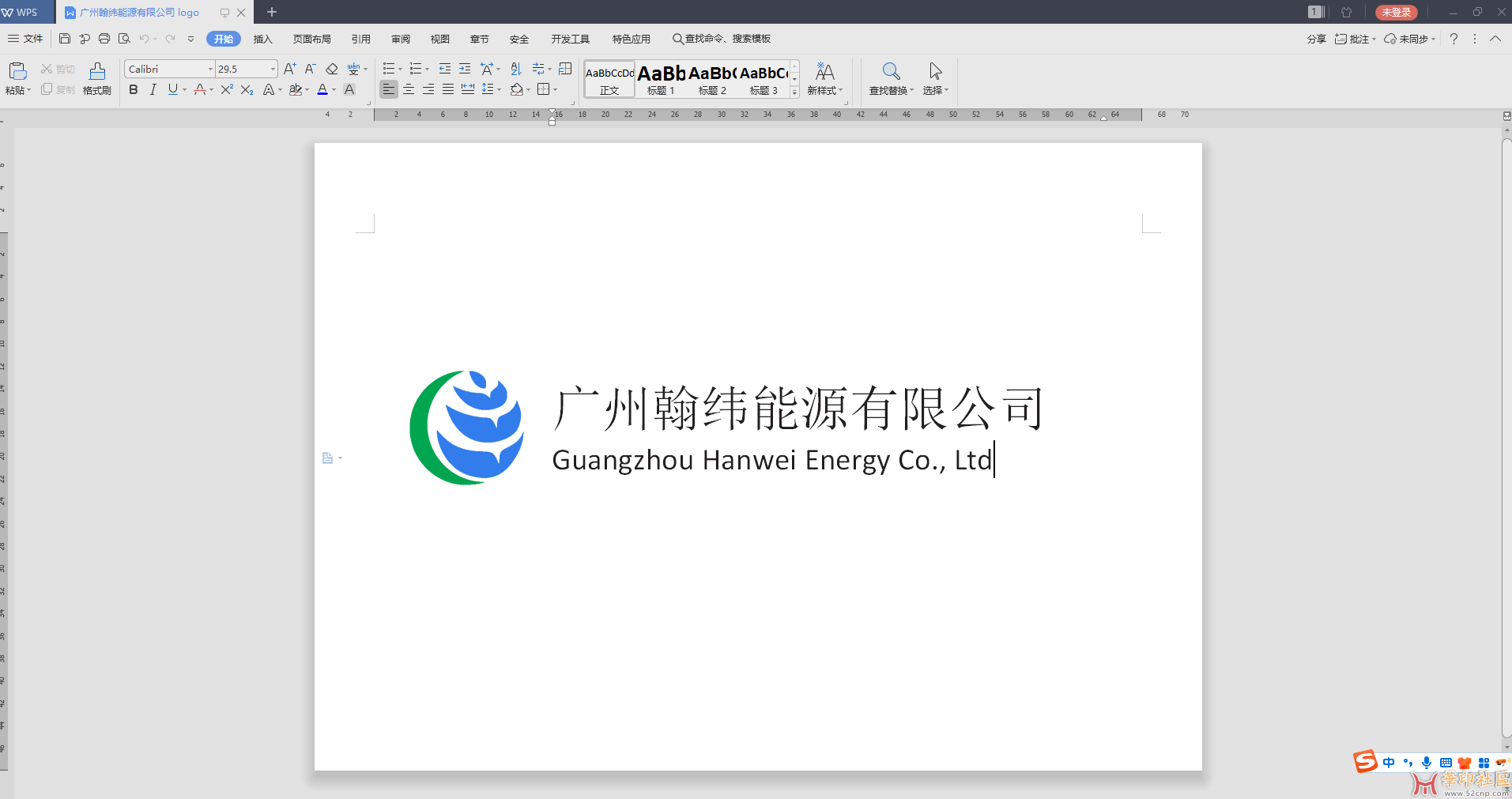
Task: Click the Save icon in quick toolbar
Action: coord(65,39)
